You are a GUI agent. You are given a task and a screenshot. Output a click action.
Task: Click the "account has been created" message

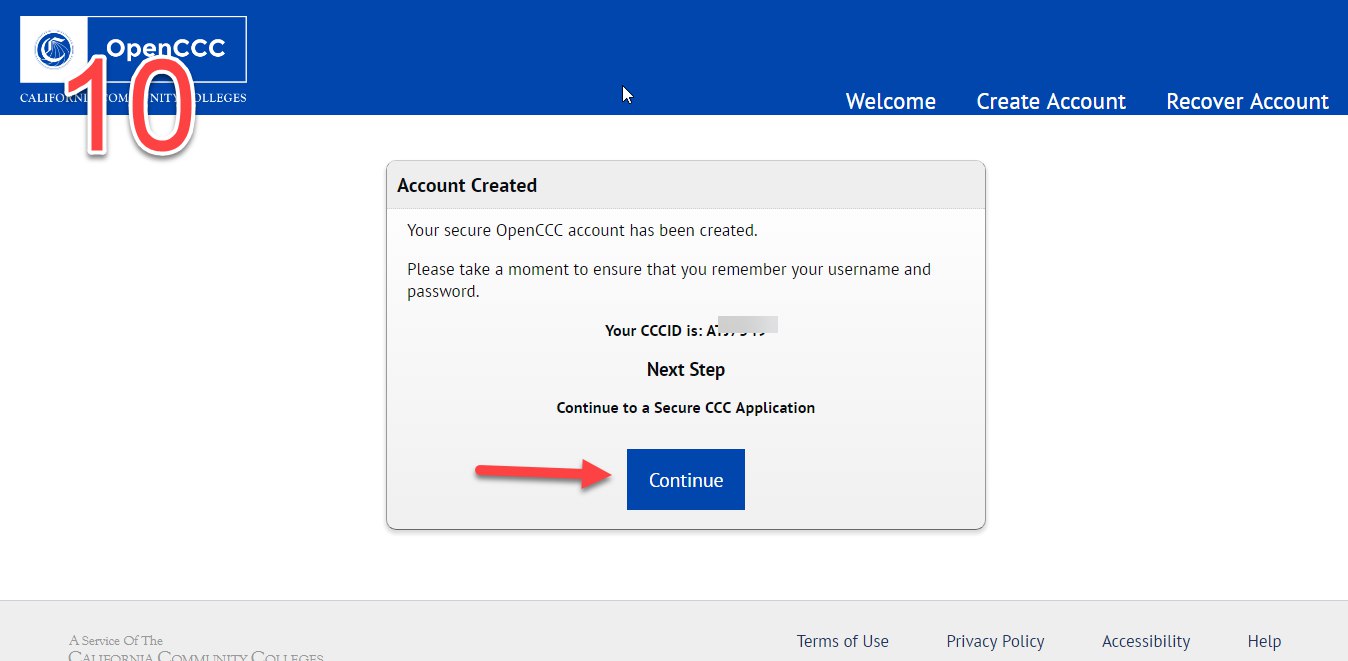(582, 230)
